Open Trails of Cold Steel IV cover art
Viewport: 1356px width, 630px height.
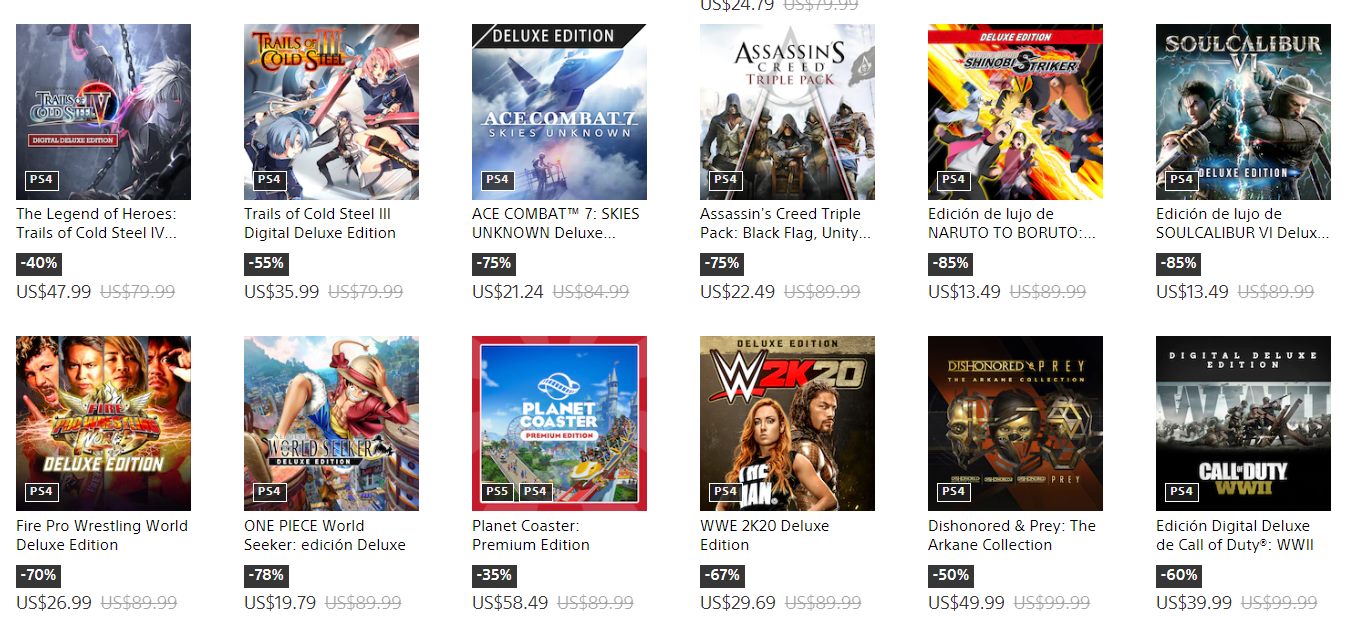point(103,112)
